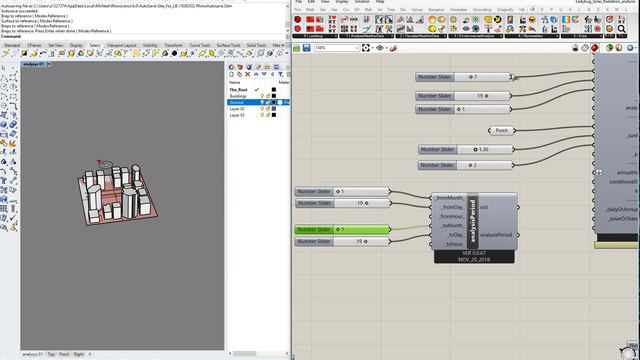Viewport: 640px width, 360px height.
Task: Open dropdown arrow next to eye icon
Action: (386, 49)
